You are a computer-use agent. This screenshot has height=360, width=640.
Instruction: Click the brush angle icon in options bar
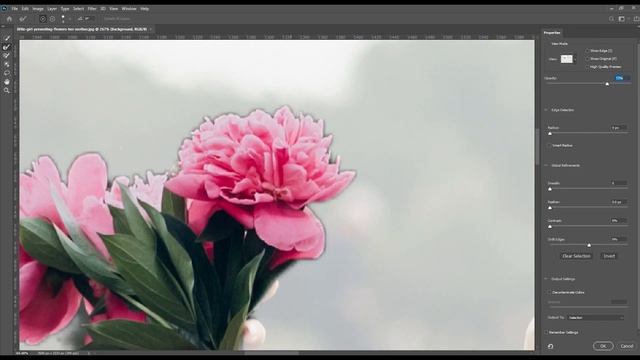tap(80, 19)
